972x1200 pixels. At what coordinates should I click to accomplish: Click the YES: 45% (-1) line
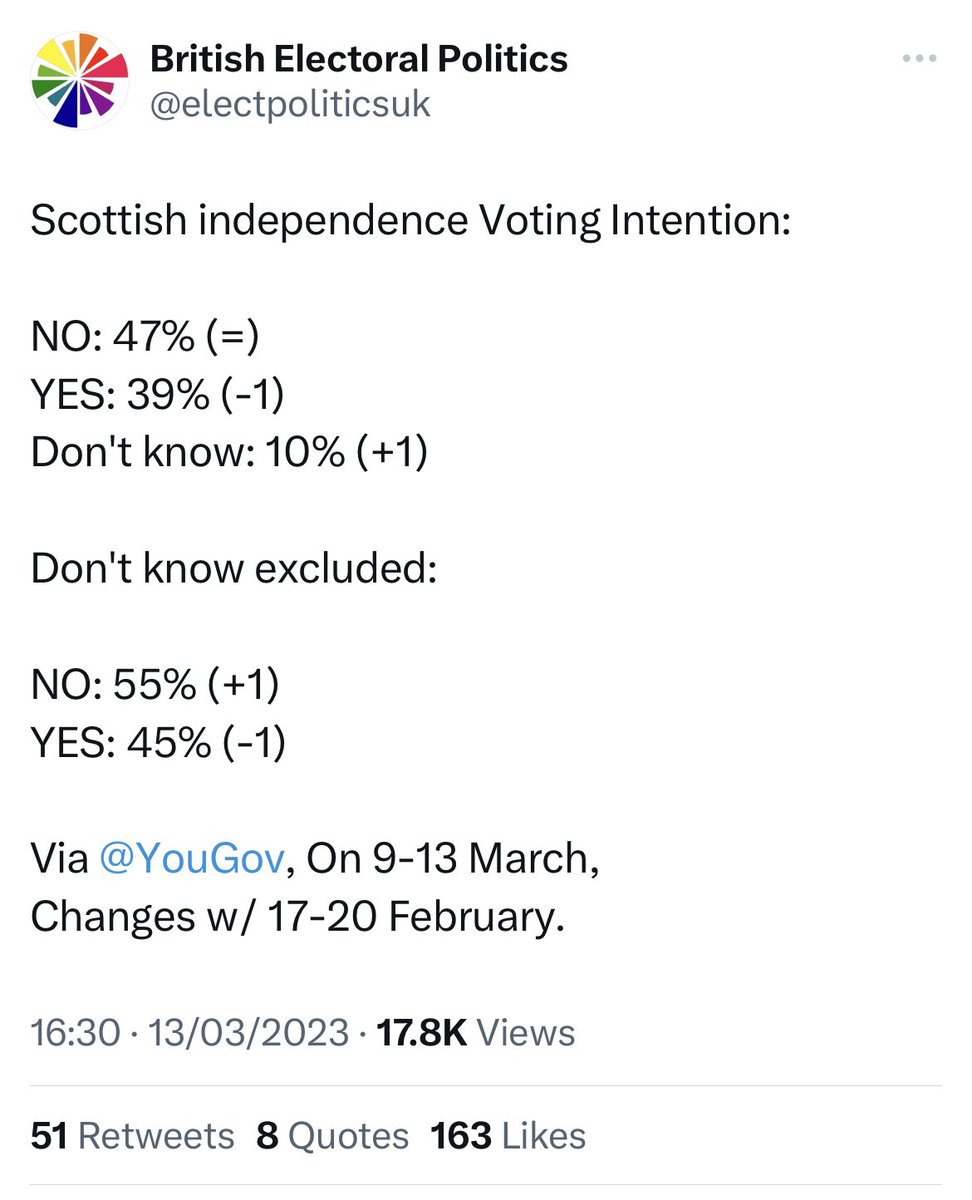coord(157,743)
